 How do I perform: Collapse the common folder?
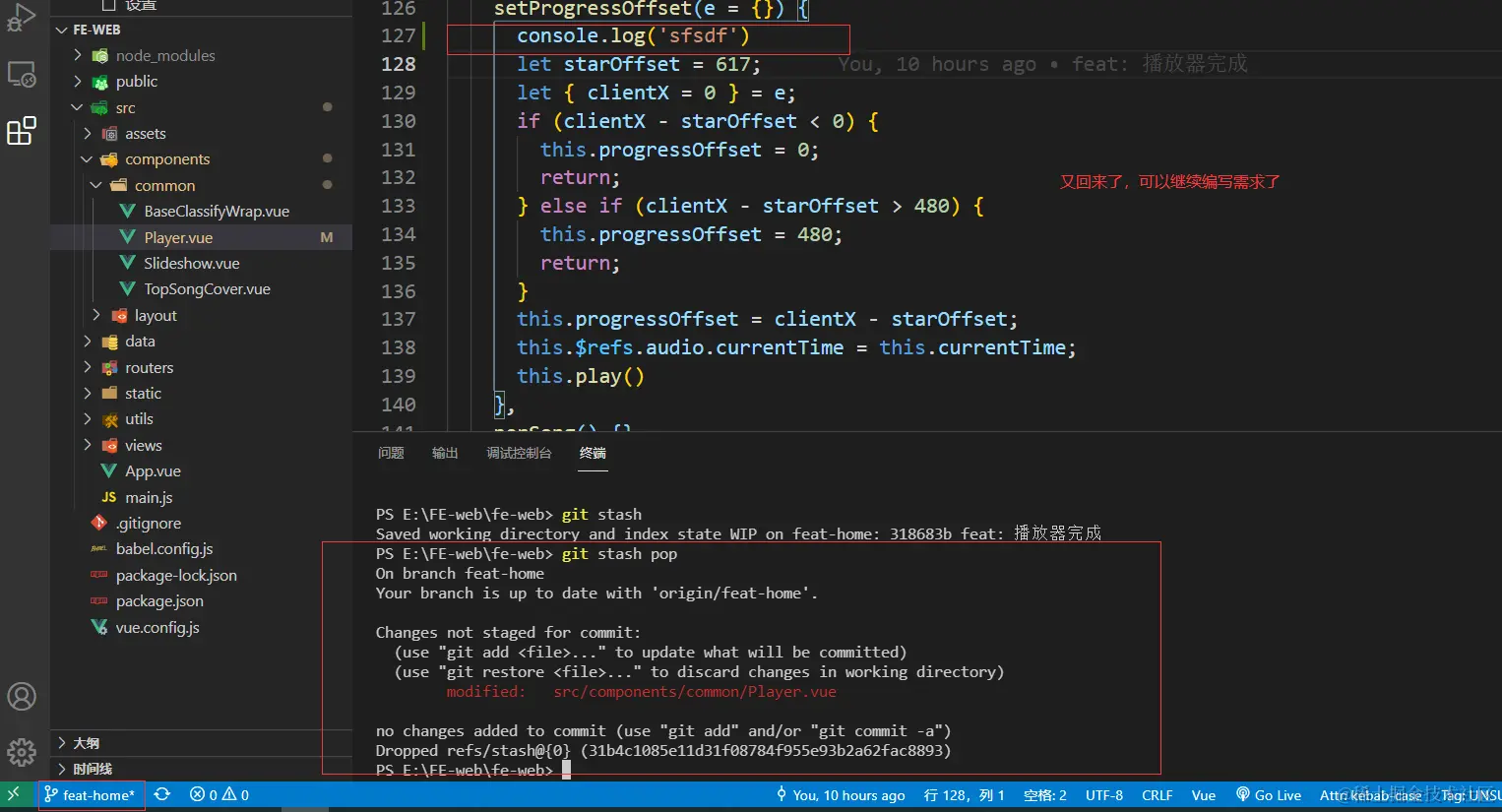click(x=96, y=185)
